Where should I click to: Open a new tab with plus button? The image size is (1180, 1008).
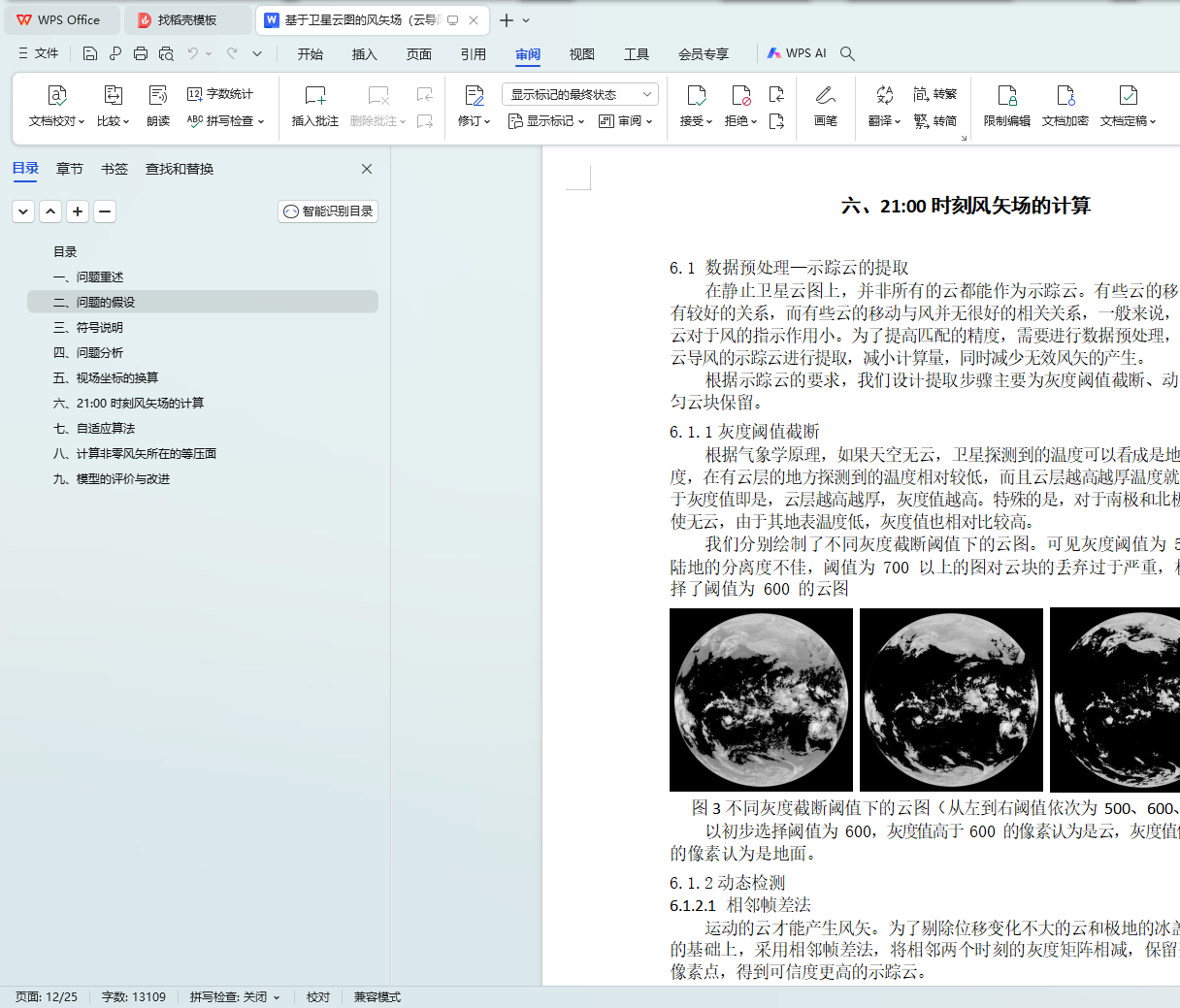point(507,19)
